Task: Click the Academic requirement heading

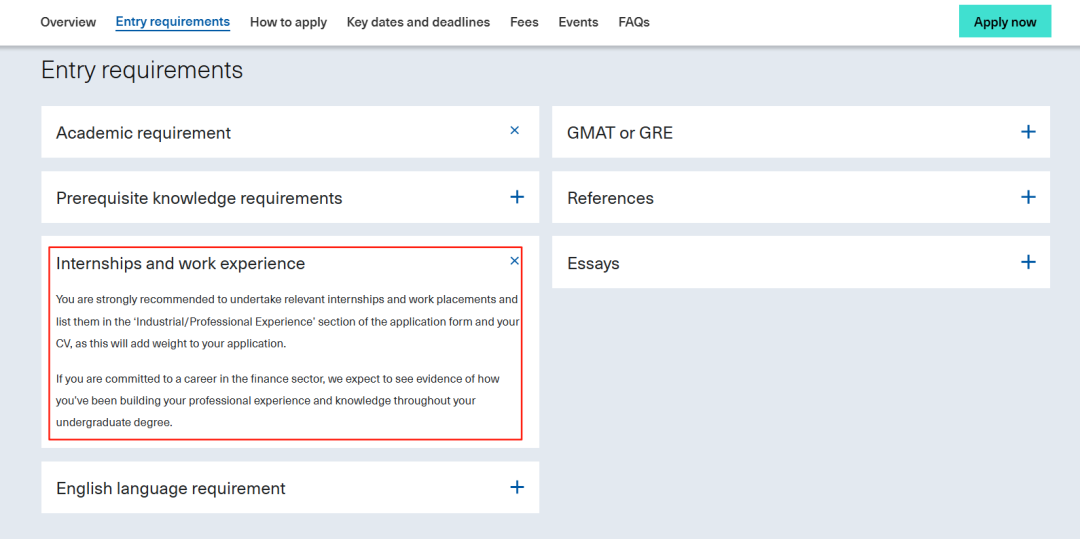Action: (x=143, y=133)
